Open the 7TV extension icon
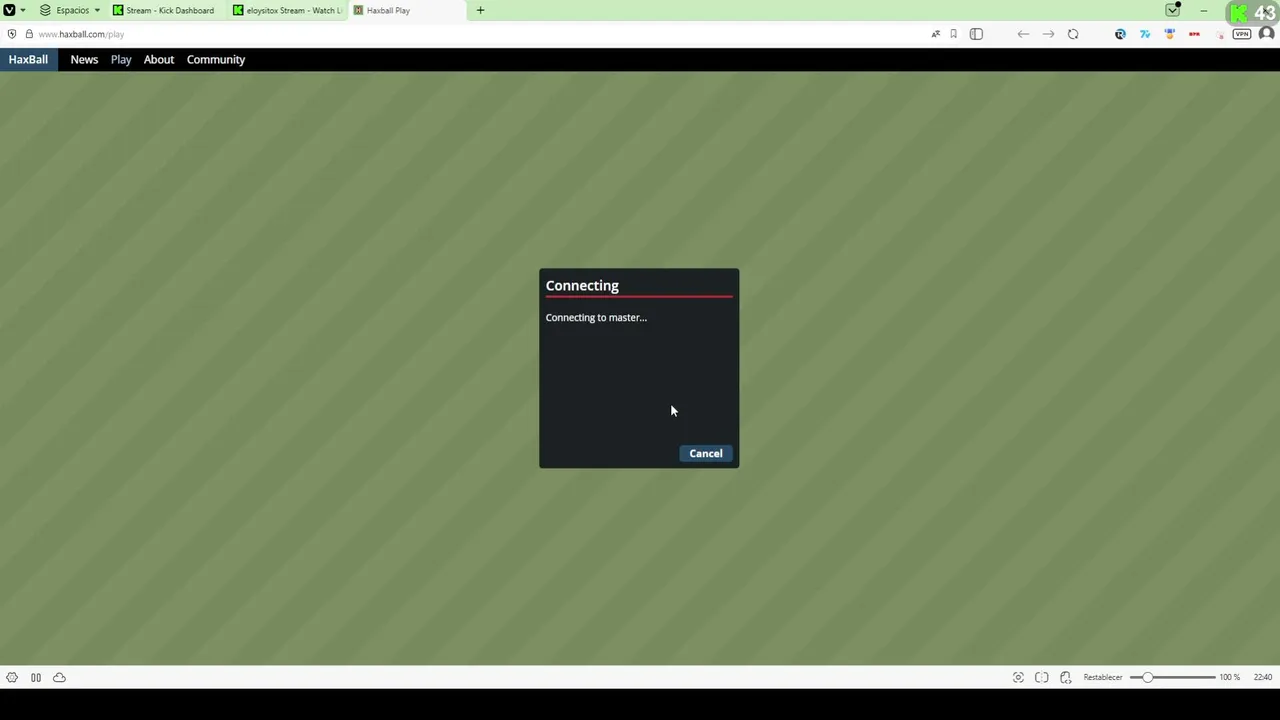Viewport: 1280px width, 720px height. [x=1145, y=34]
